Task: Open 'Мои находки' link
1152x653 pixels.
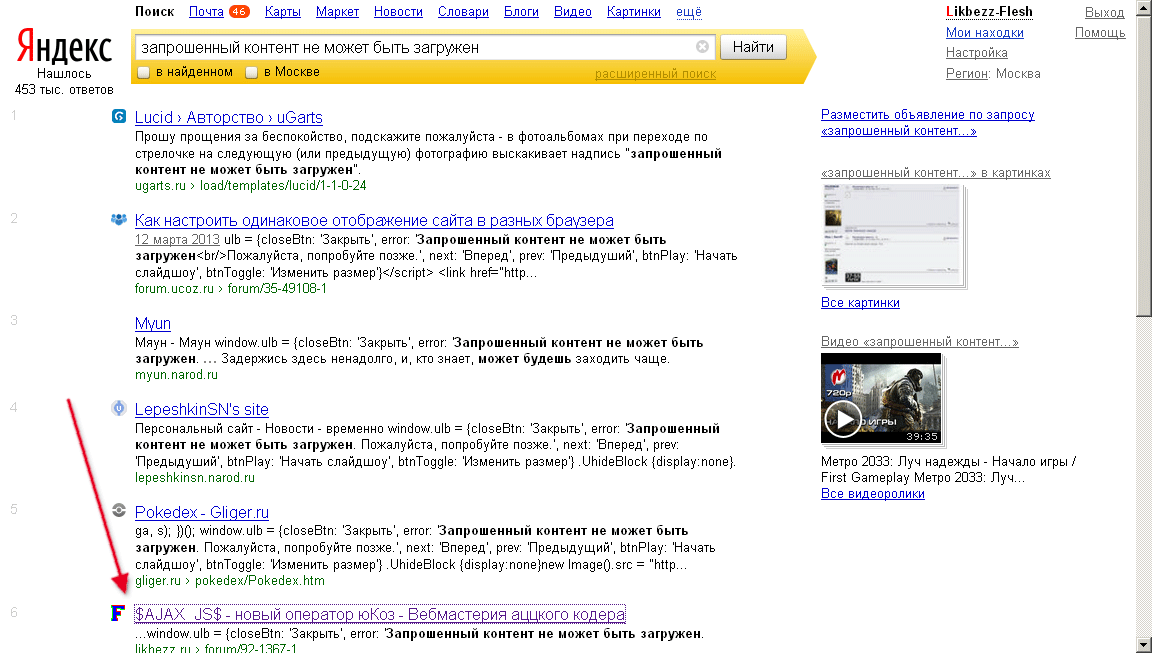Action: pyautogui.click(x=984, y=32)
